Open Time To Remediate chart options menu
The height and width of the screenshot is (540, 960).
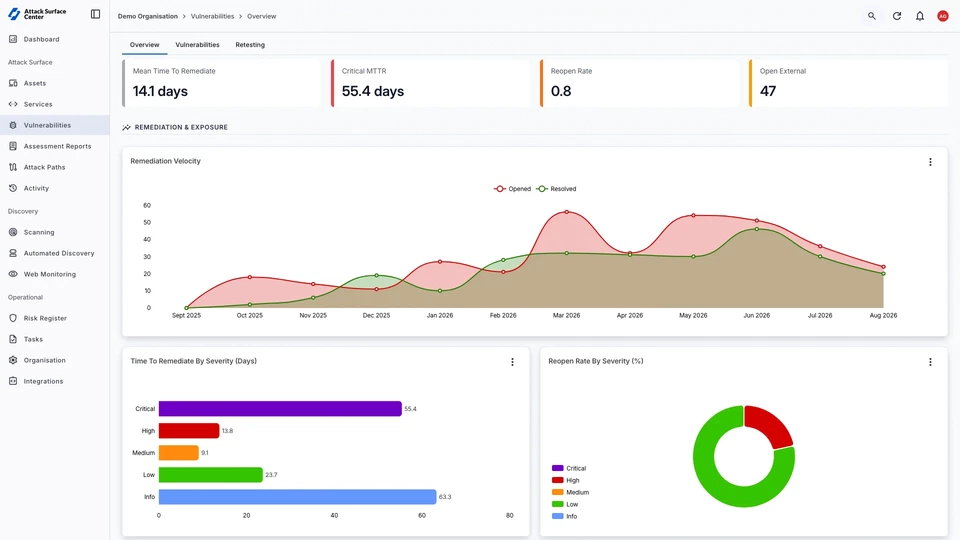pos(512,362)
